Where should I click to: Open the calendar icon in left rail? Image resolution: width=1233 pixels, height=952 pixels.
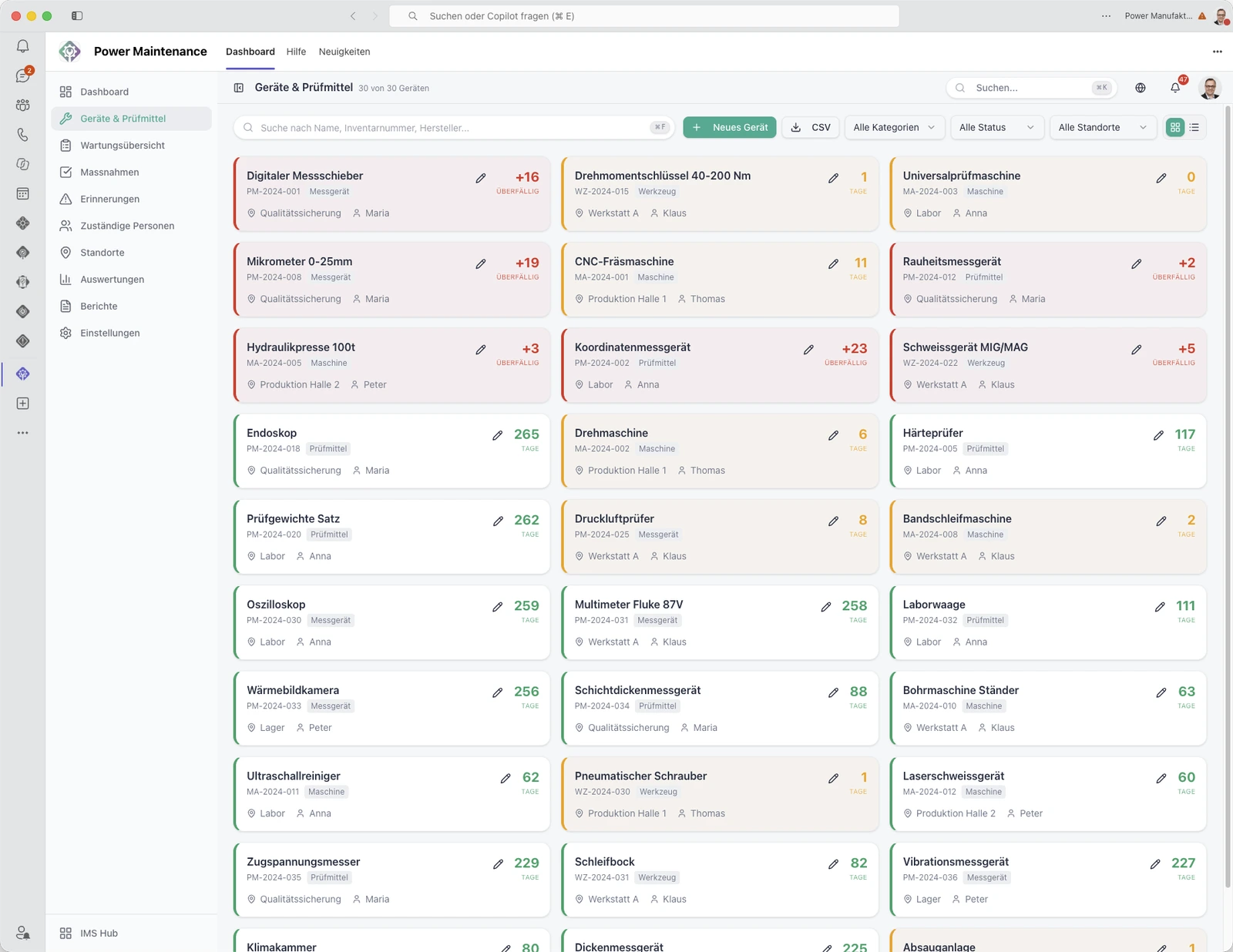pos(23,193)
